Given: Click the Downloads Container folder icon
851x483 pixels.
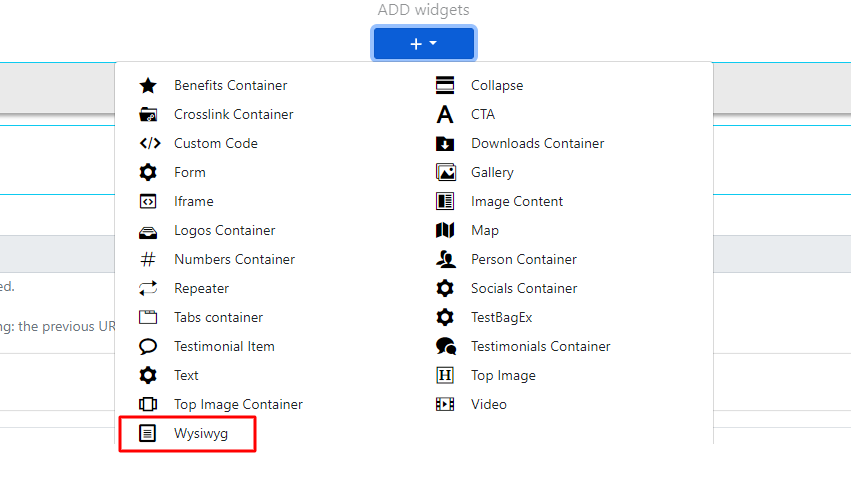Looking at the screenshot, I should (x=445, y=144).
